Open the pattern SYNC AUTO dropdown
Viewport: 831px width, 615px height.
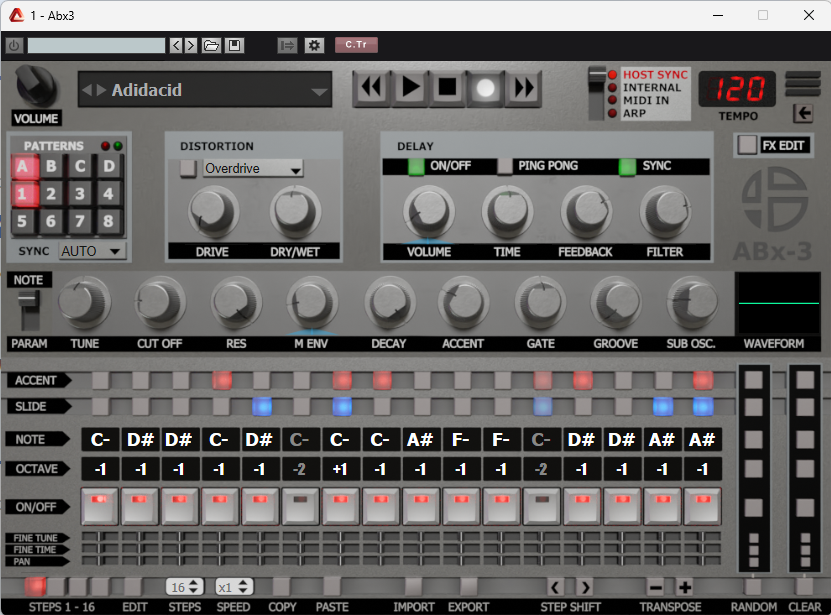(92, 251)
